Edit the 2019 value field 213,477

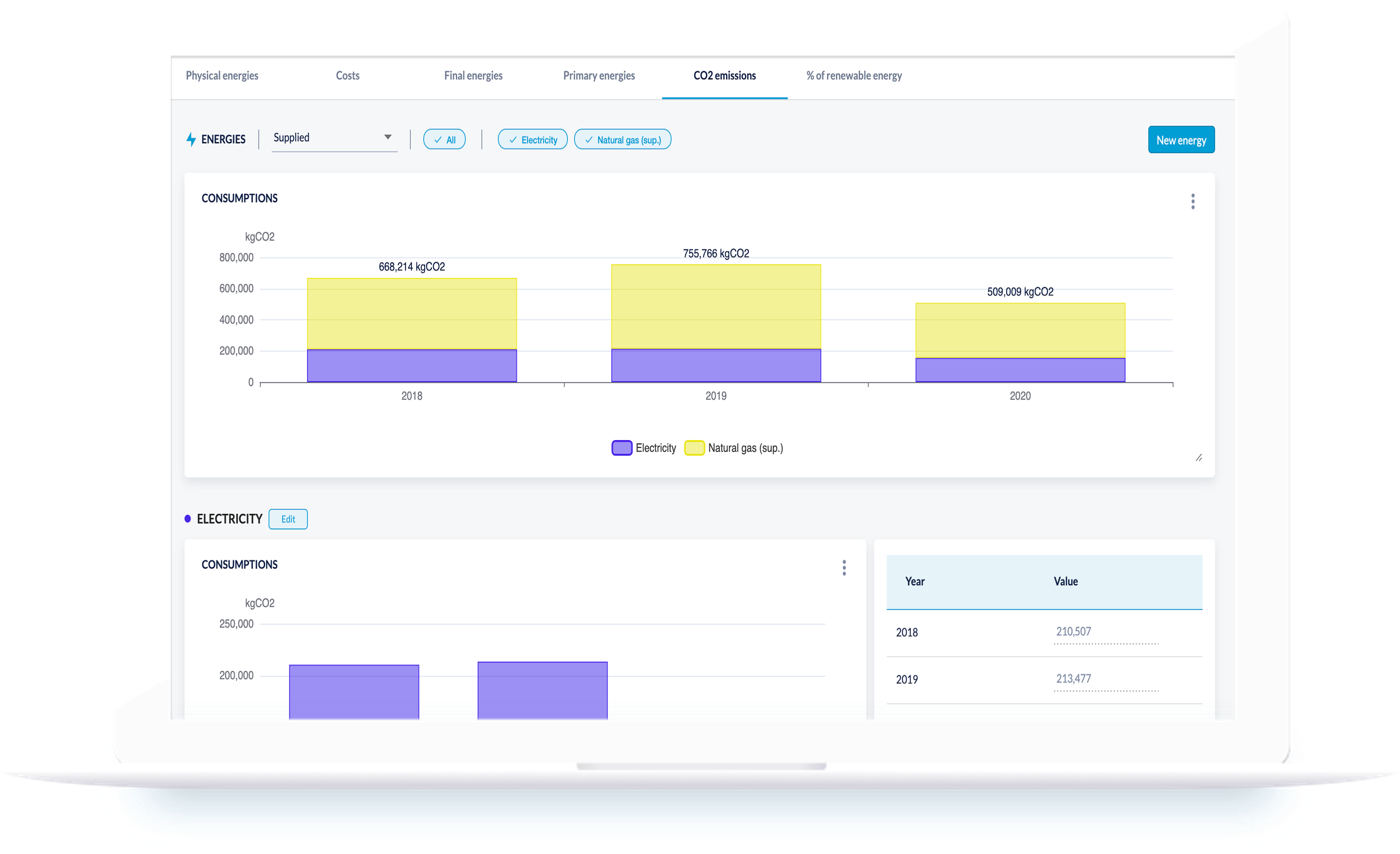[1106, 680]
